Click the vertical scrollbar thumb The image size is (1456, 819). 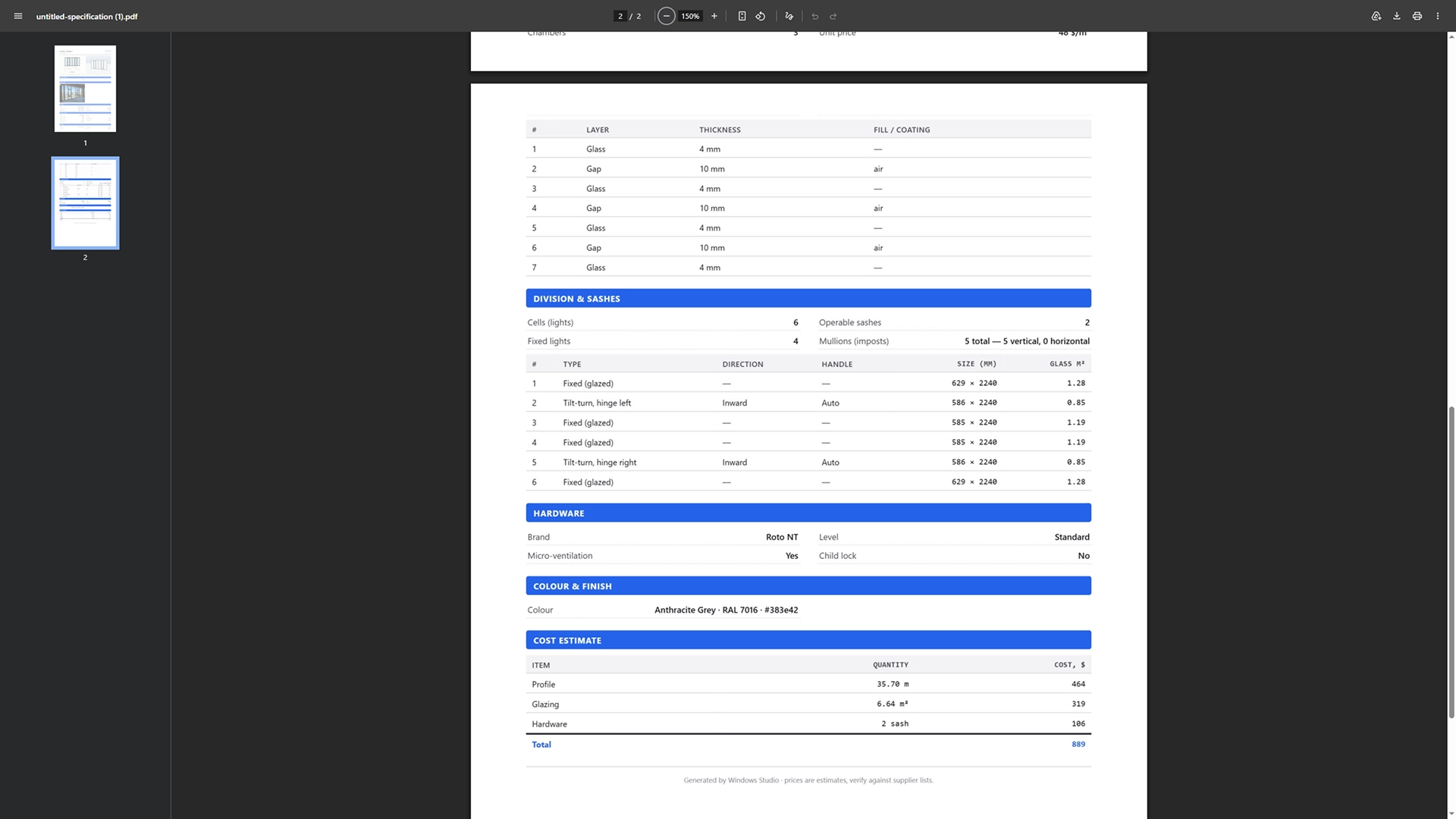[x=1451, y=561]
